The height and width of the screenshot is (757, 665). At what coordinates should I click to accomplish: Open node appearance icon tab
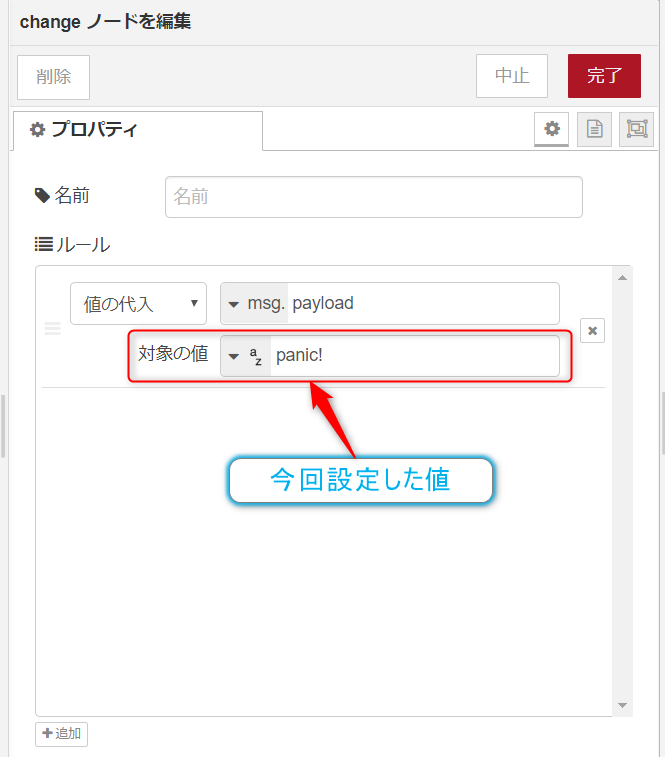pyautogui.click(x=637, y=129)
